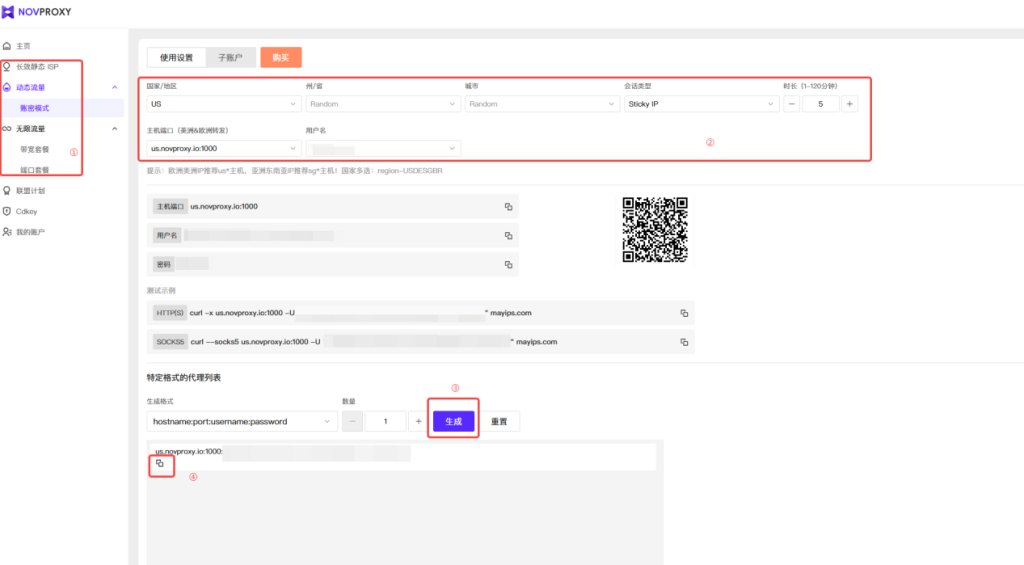Collapse the 动态流量 sidebar section

point(114,88)
